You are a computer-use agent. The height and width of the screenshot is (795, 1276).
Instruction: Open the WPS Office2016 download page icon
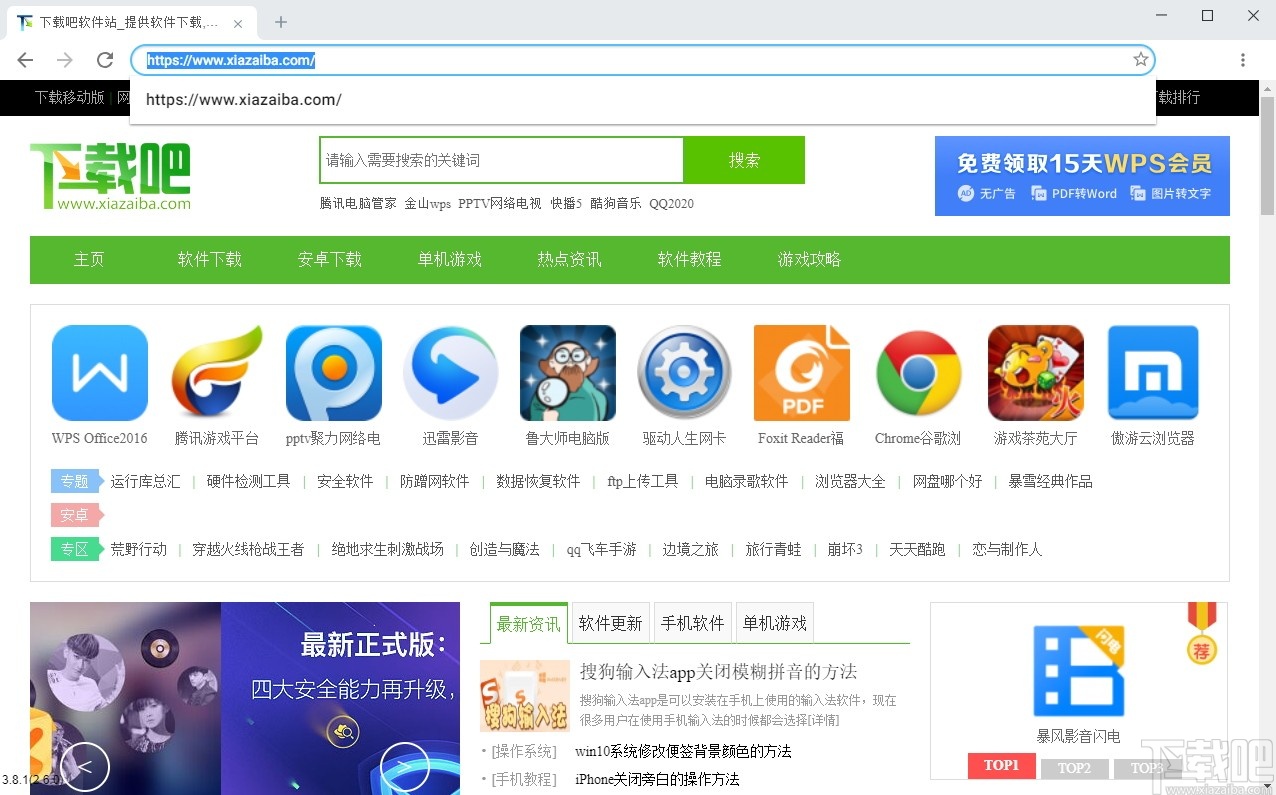click(99, 372)
